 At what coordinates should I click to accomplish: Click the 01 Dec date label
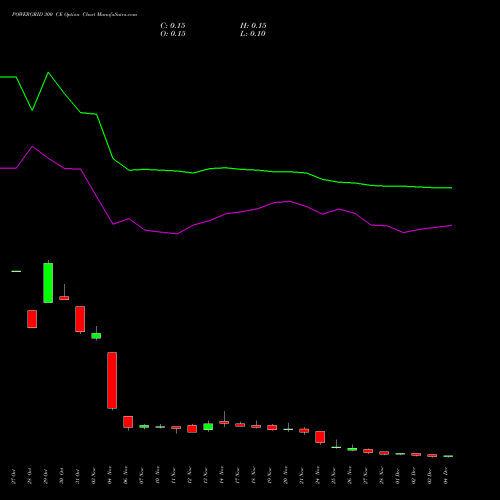[398, 476]
